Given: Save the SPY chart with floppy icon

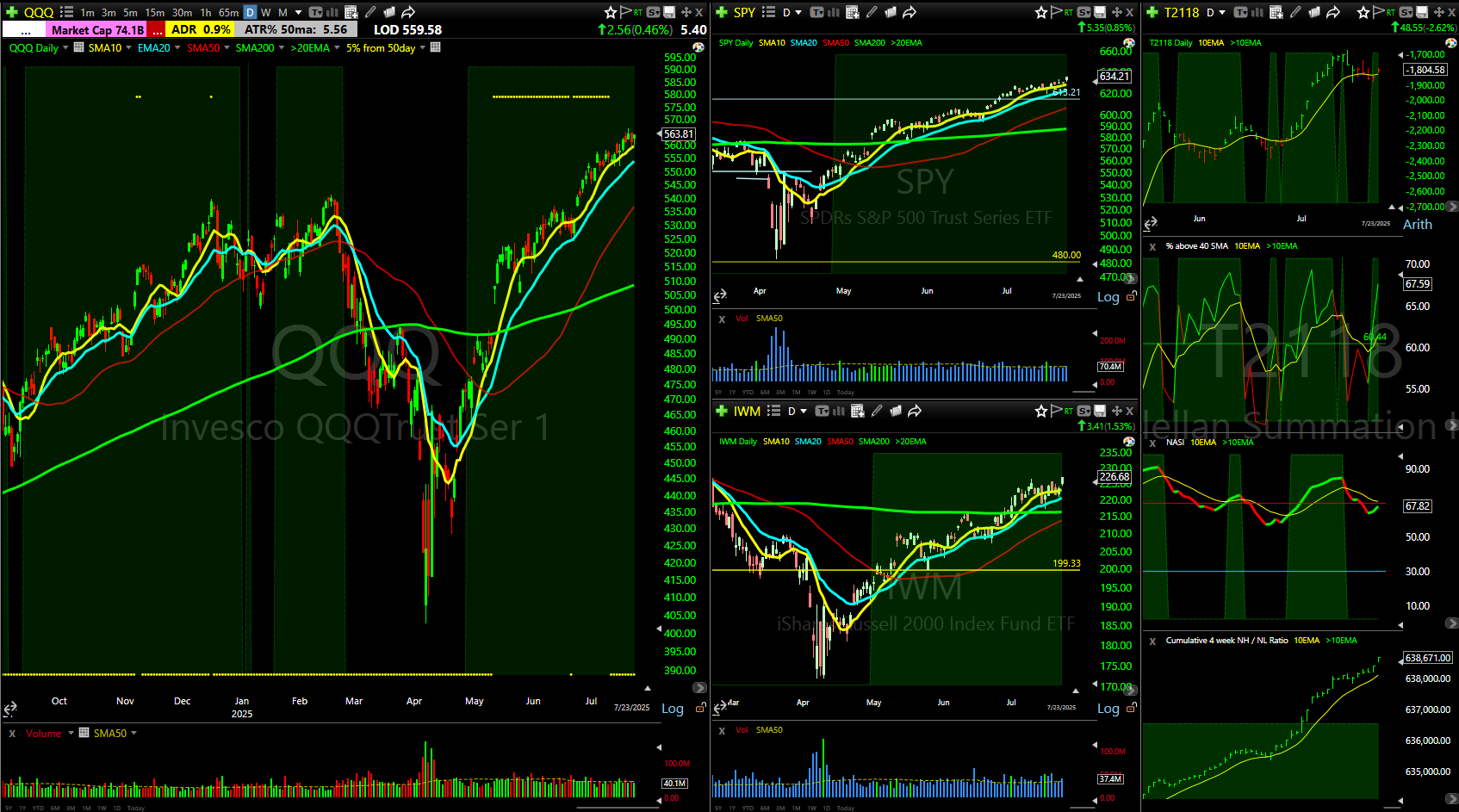Looking at the screenshot, I should [x=1100, y=12].
